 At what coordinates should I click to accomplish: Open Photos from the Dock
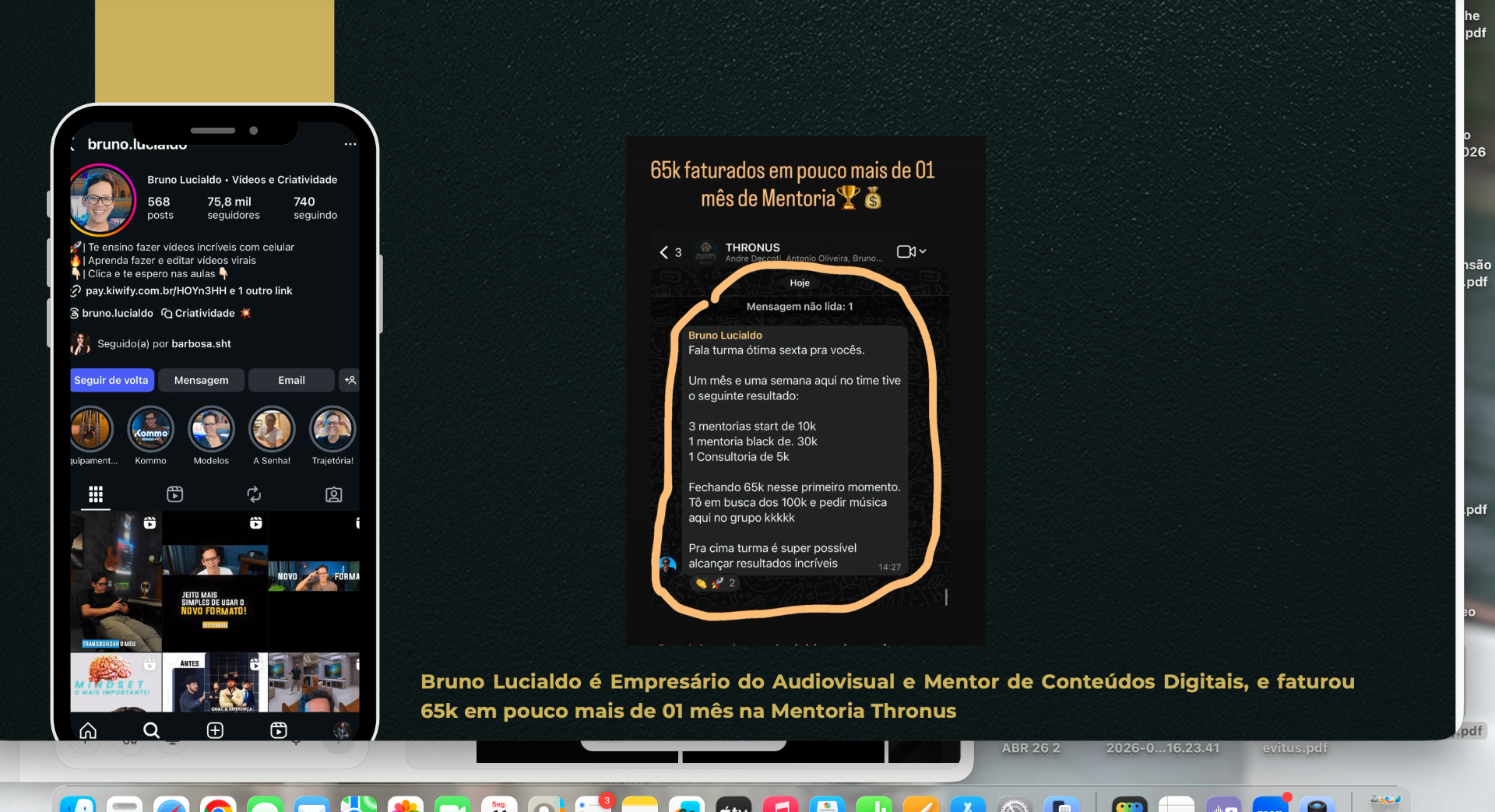(406, 805)
